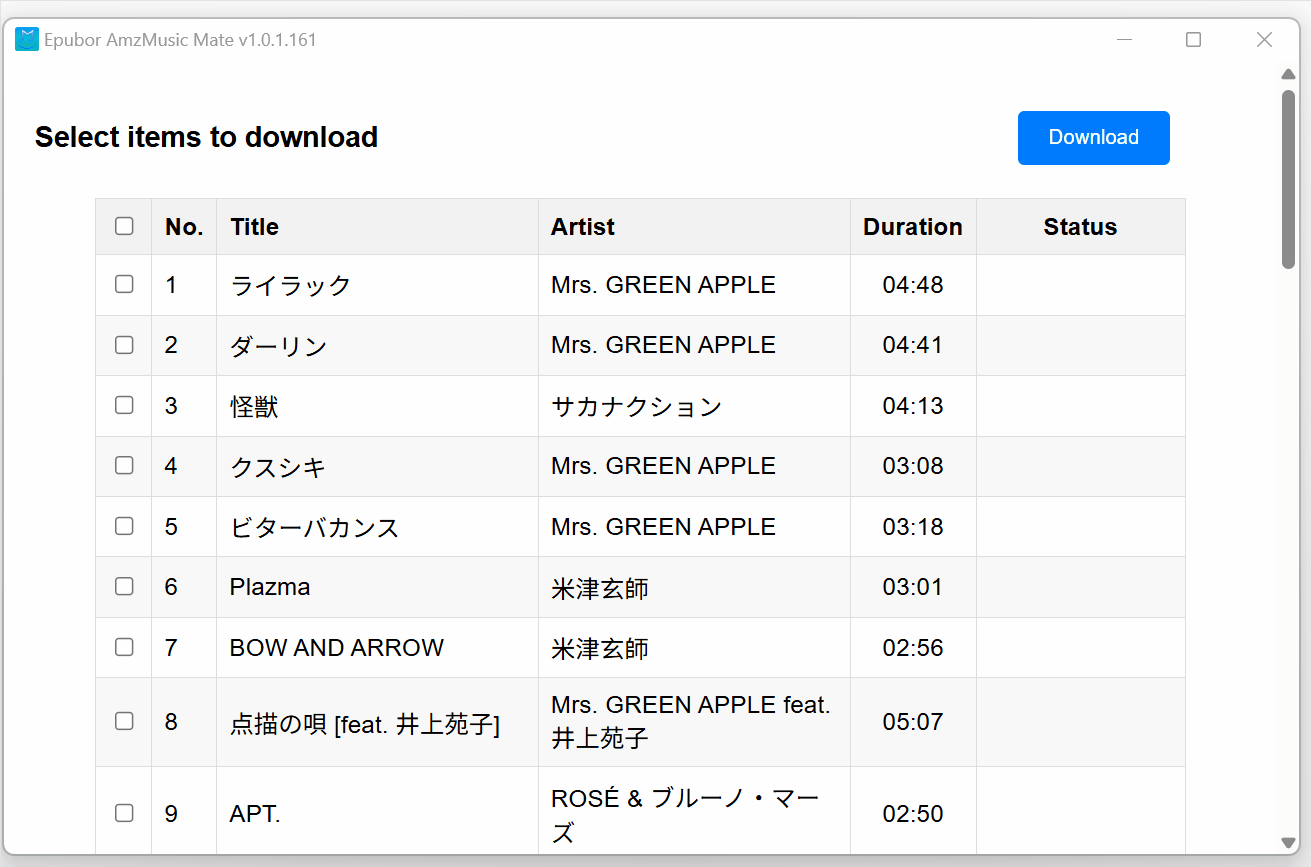
Task: Minimize the AmzMusic Mate window
Action: (x=1124, y=40)
